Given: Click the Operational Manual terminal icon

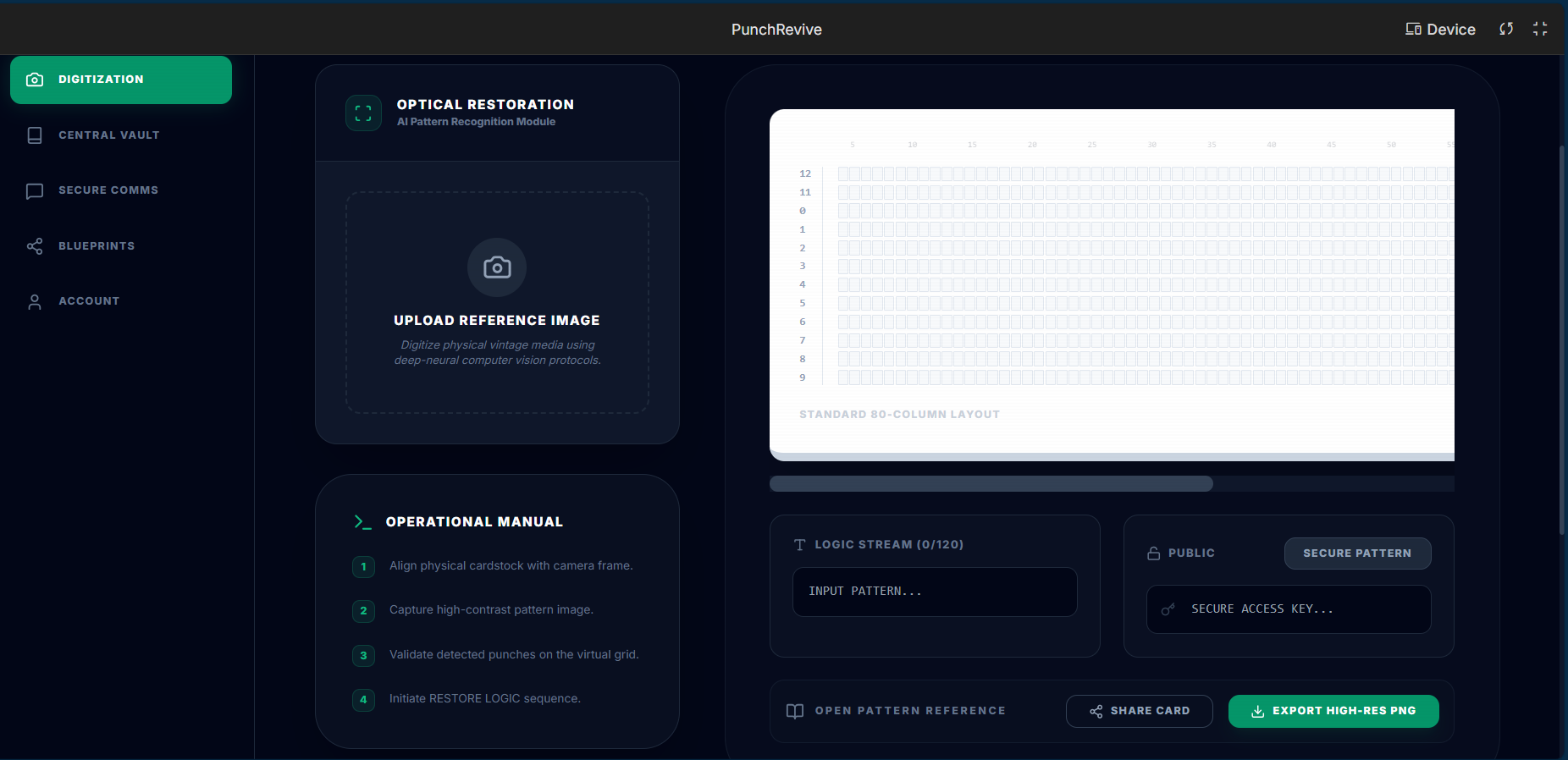Looking at the screenshot, I should pos(363,522).
